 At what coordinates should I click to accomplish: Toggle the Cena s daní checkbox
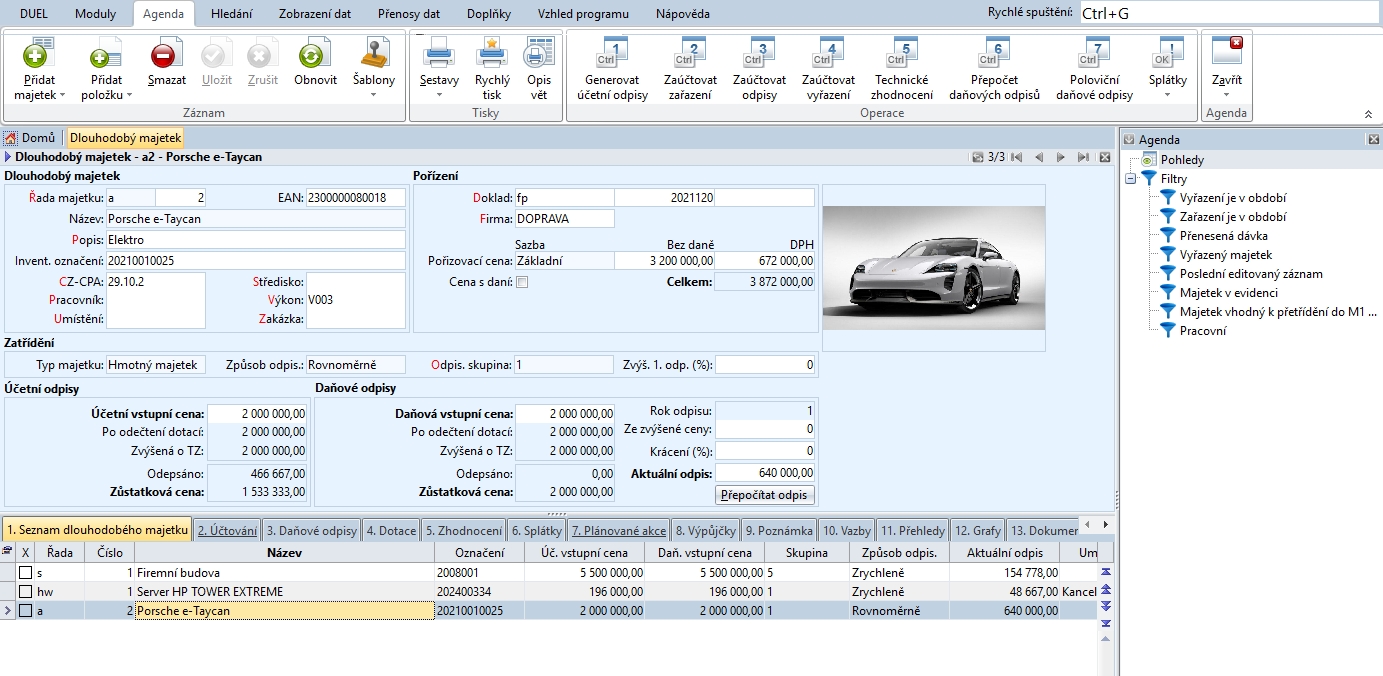click(521, 282)
